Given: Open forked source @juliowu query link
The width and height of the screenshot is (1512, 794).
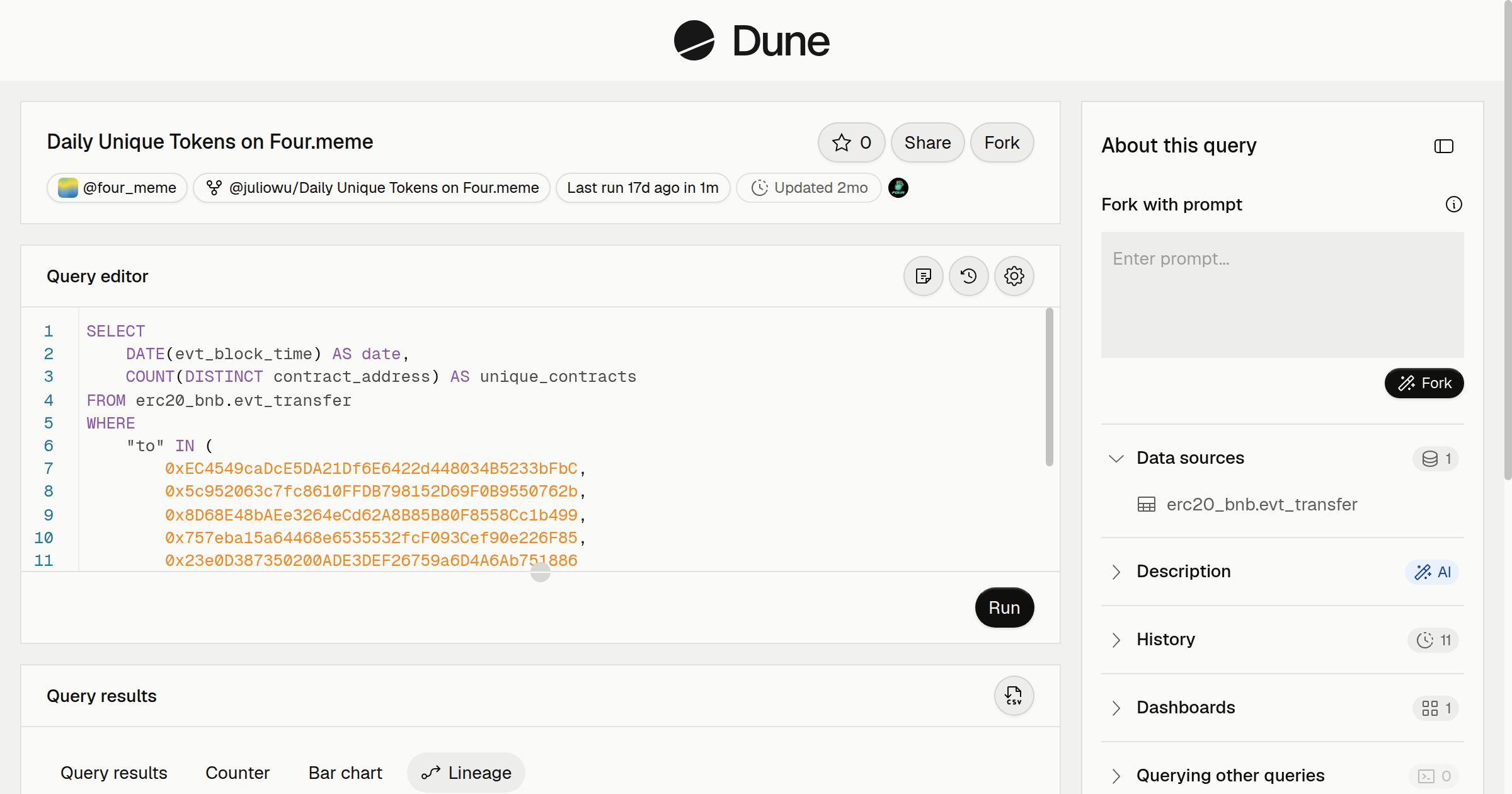Looking at the screenshot, I should point(372,188).
